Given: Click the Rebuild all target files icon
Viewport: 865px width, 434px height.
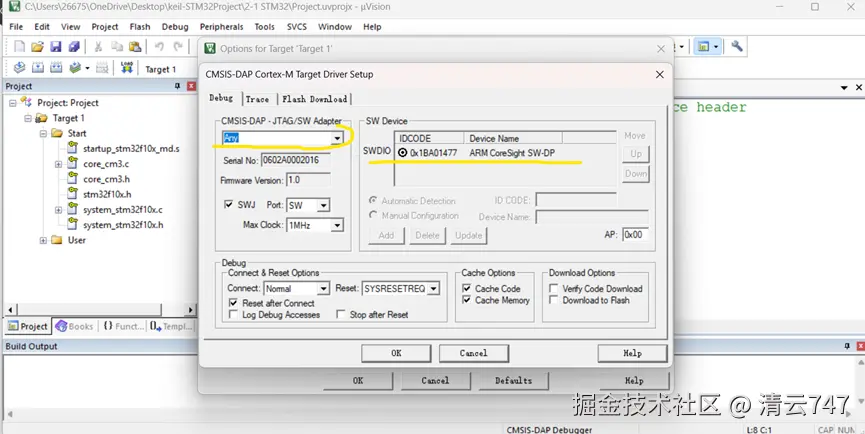Looking at the screenshot, I should pyautogui.click(x=56, y=68).
